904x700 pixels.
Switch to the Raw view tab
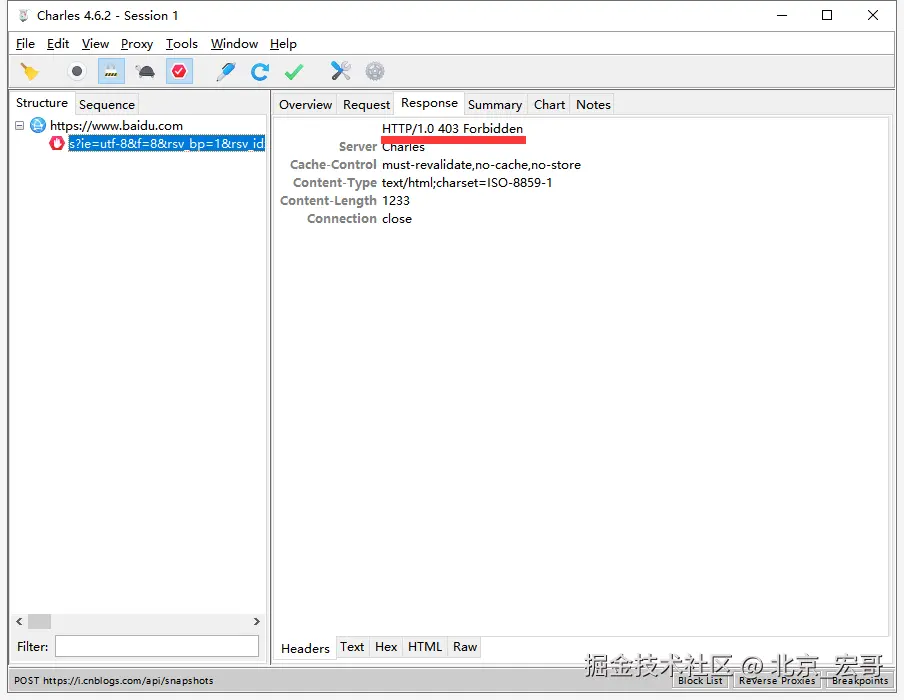[465, 647]
